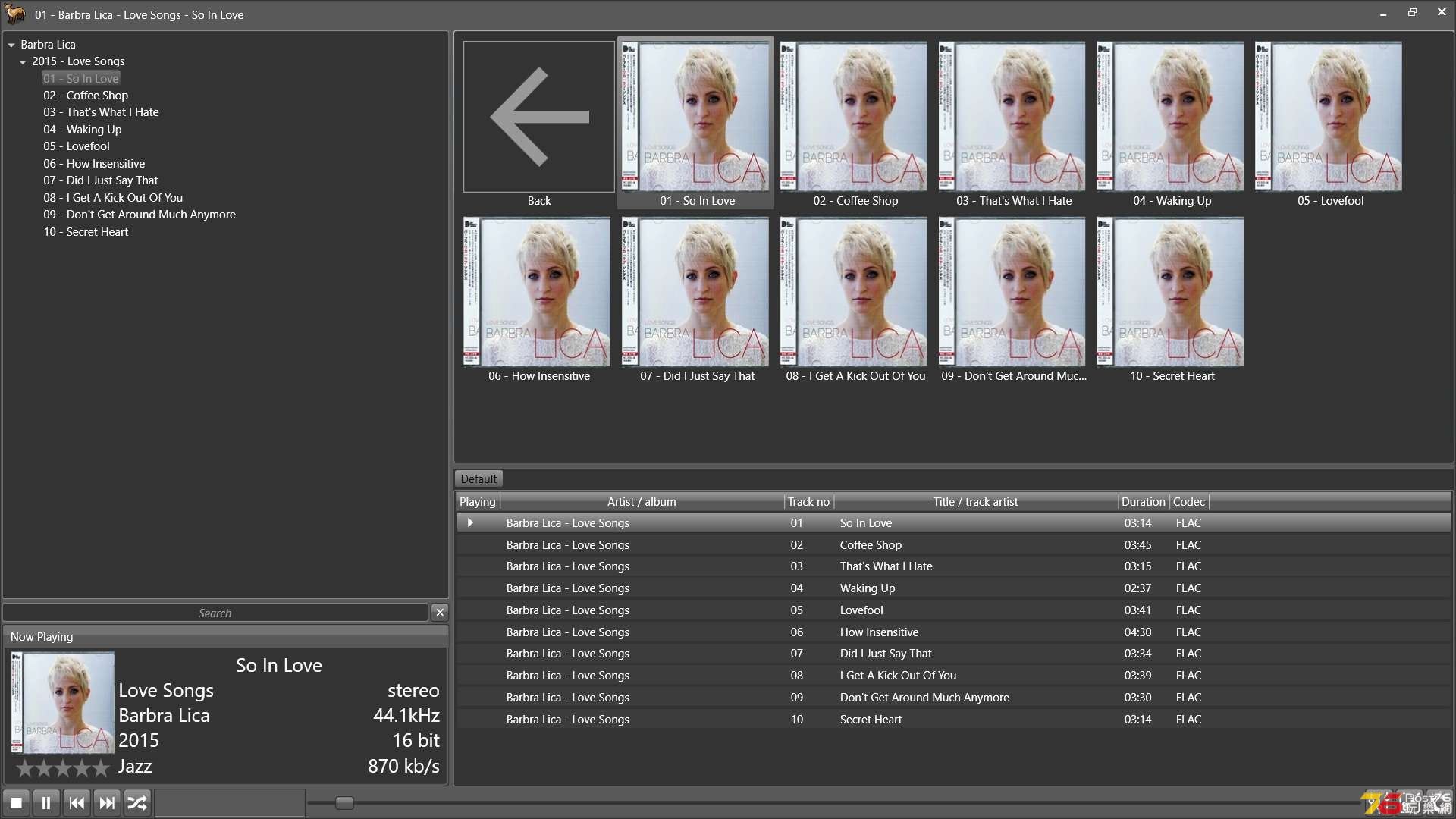Screen dimensions: 1456x819
Task: Select playlist row How Insensitive
Action: tap(953, 632)
